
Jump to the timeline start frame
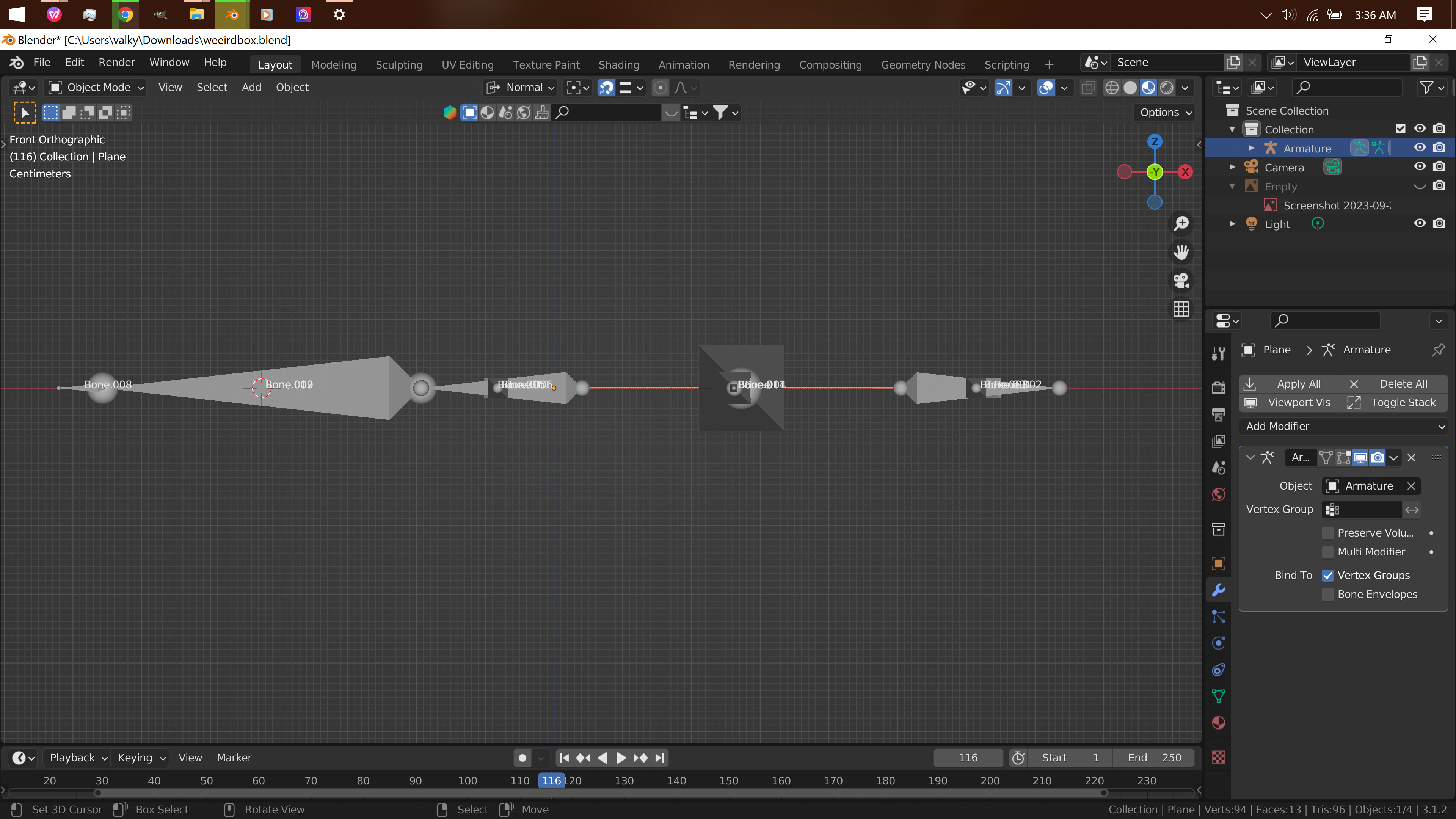coord(564,758)
